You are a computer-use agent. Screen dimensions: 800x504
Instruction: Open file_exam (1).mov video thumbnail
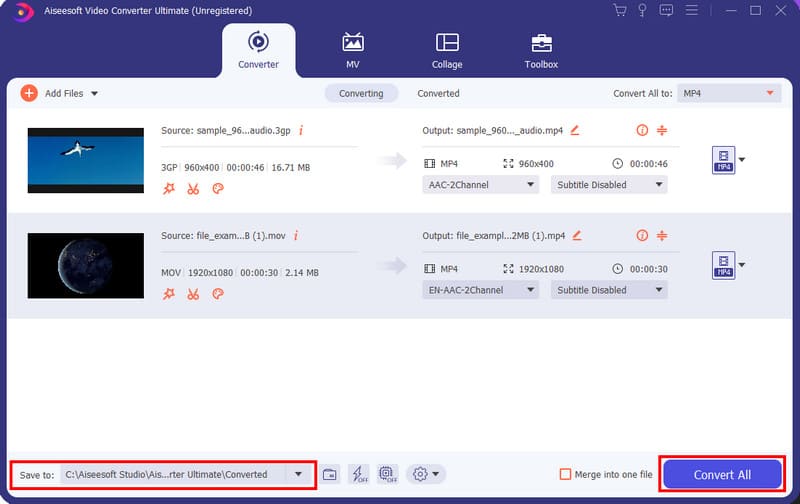[86, 266]
